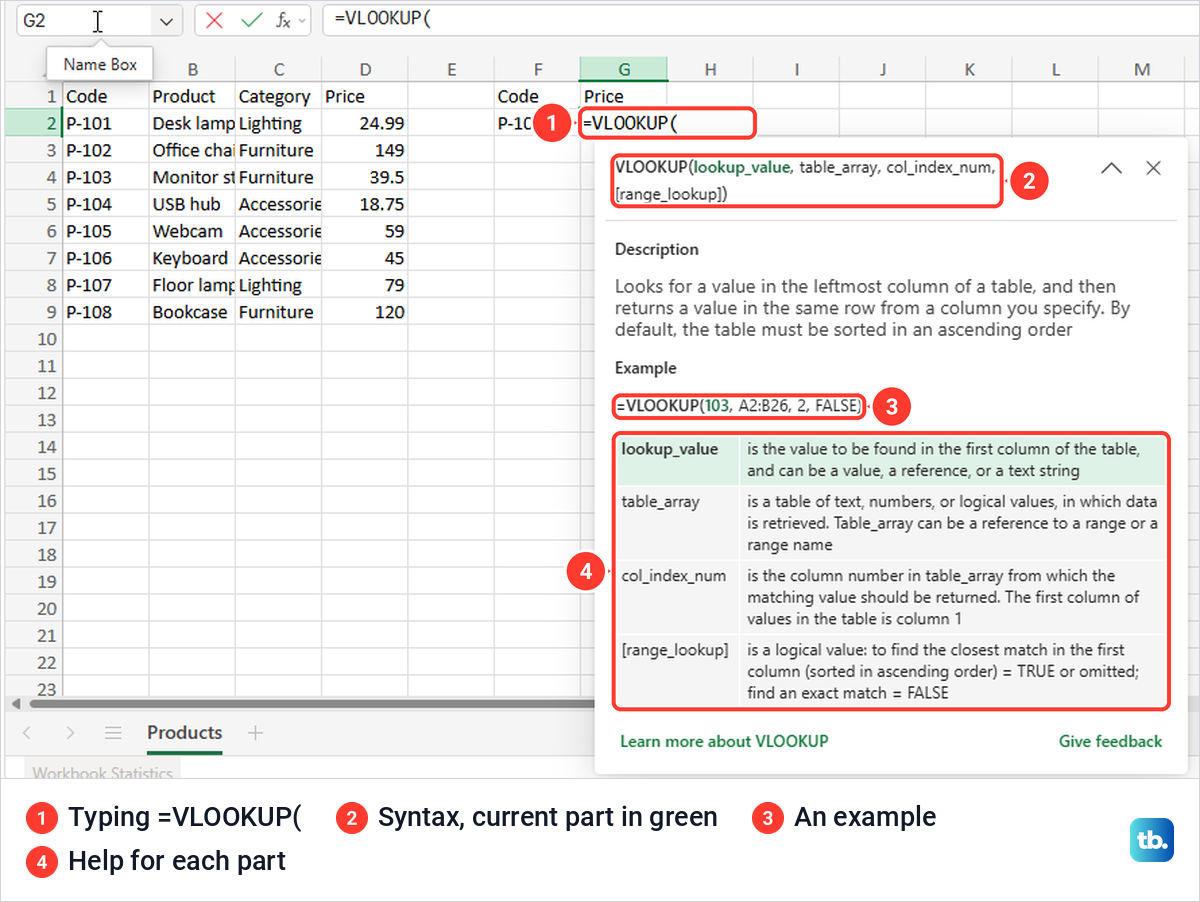The image size is (1200, 902).
Task: Click cell with code P-108
Action: click(106, 312)
